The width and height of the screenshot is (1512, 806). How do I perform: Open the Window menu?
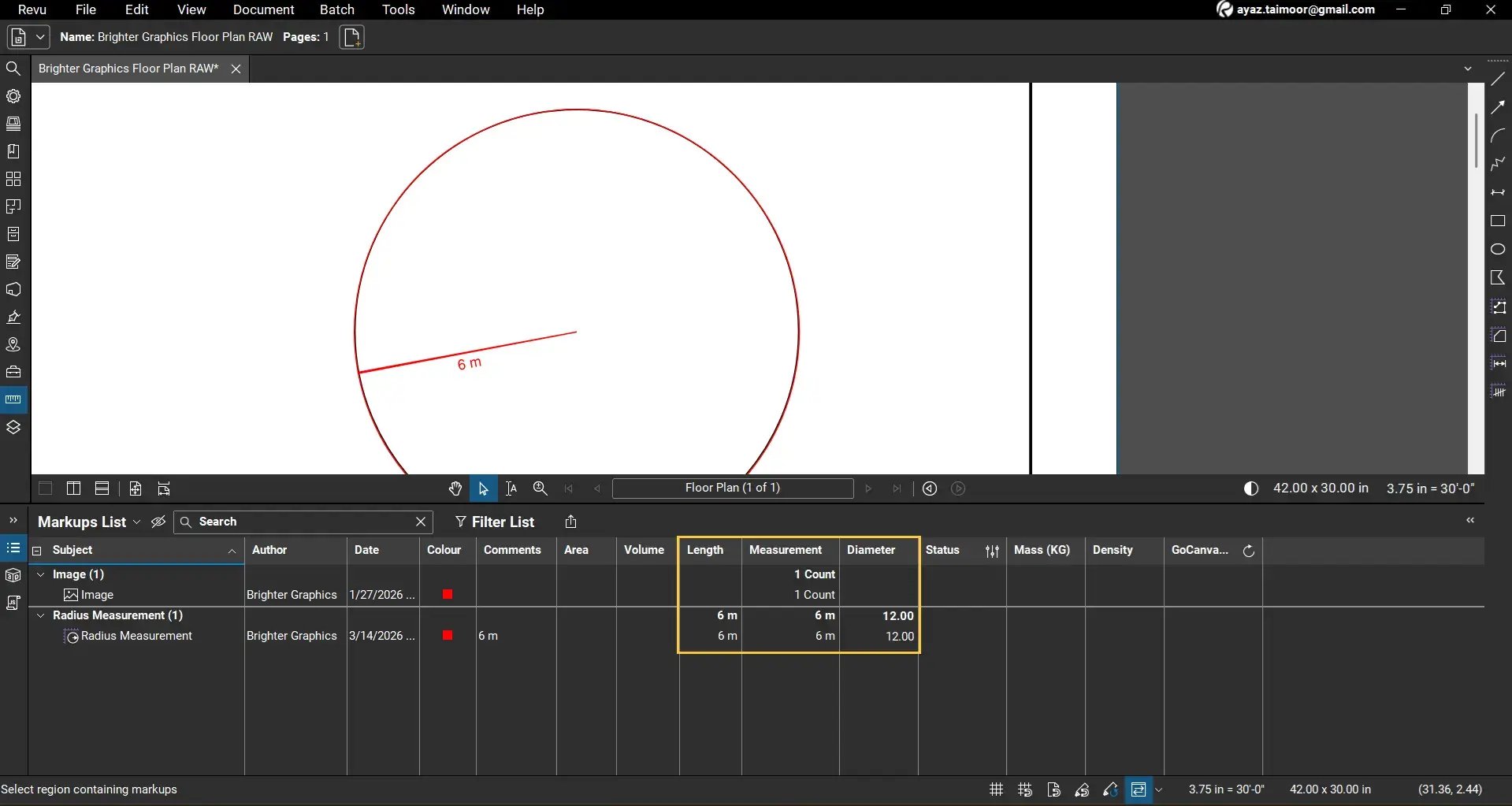(465, 9)
